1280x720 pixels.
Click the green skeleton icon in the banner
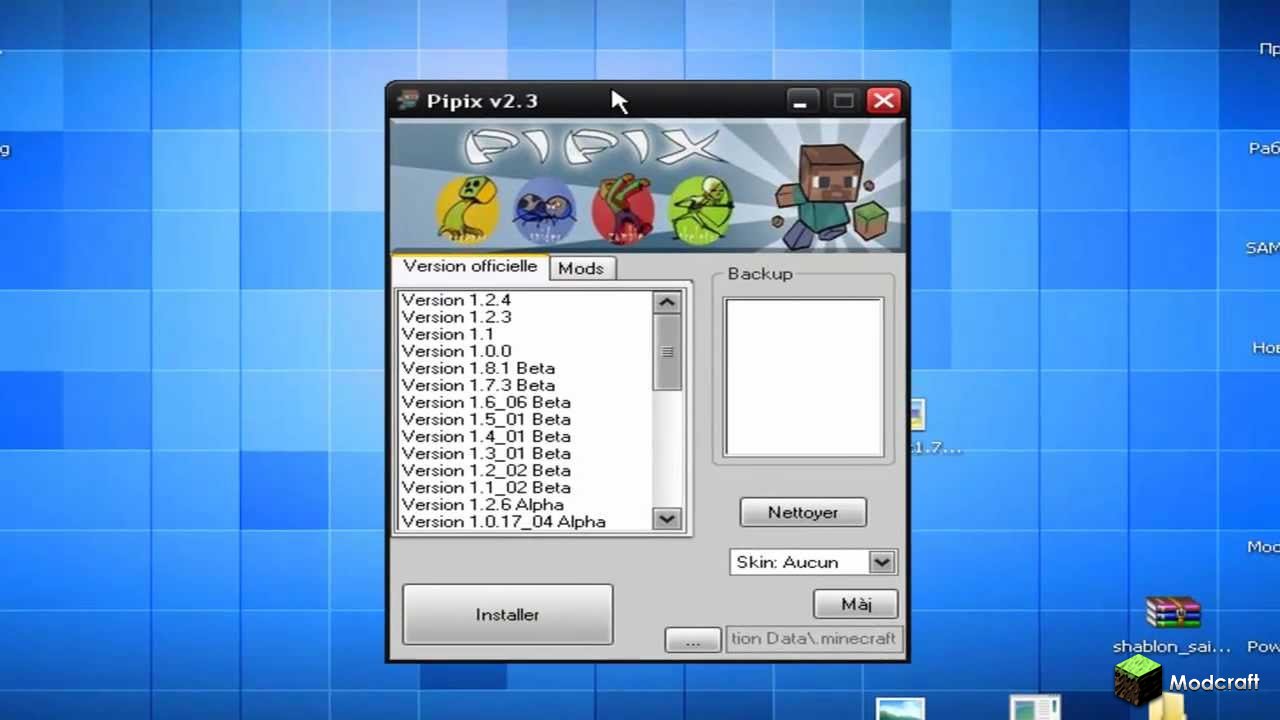pyautogui.click(x=701, y=207)
